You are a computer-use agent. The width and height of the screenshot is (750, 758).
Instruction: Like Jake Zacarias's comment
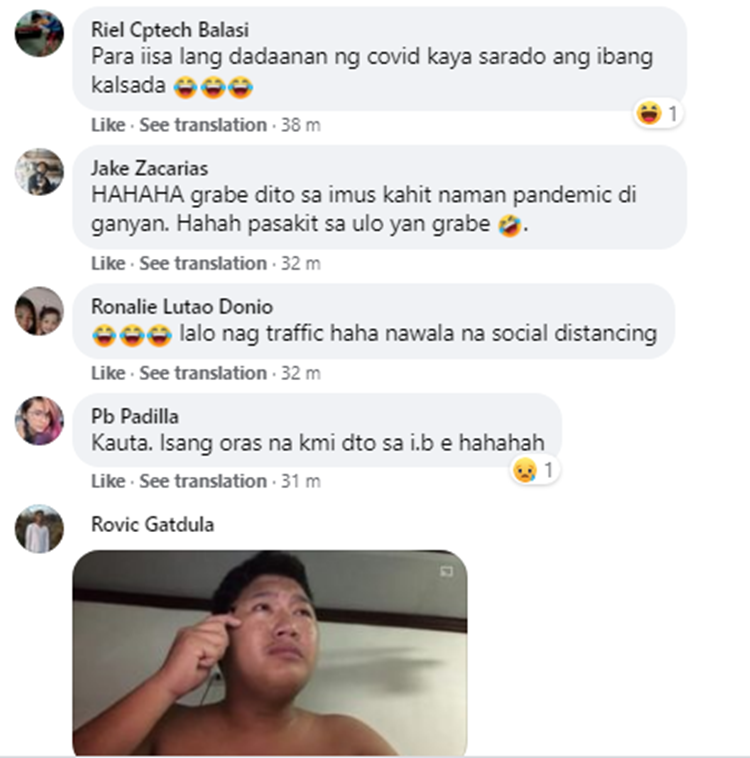108,263
